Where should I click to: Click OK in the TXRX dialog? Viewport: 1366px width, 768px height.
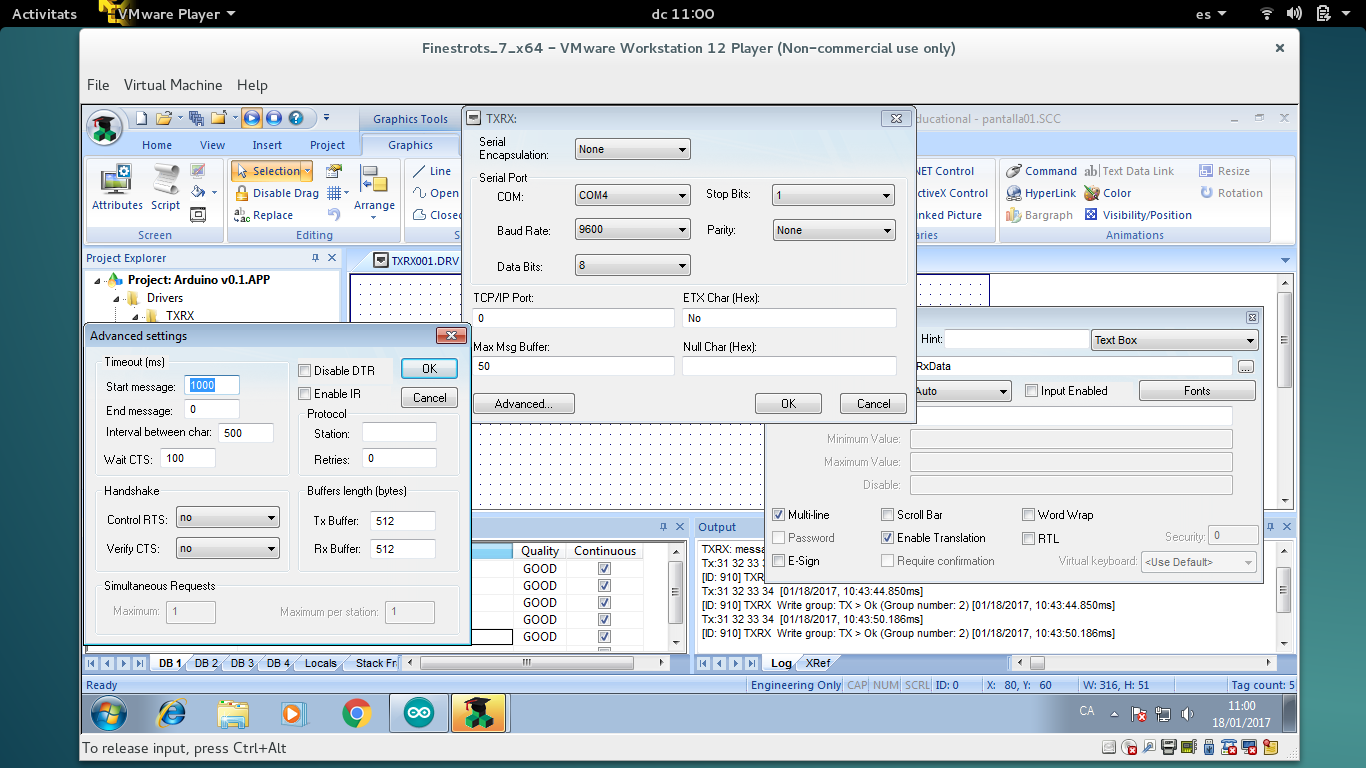point(788,404)
